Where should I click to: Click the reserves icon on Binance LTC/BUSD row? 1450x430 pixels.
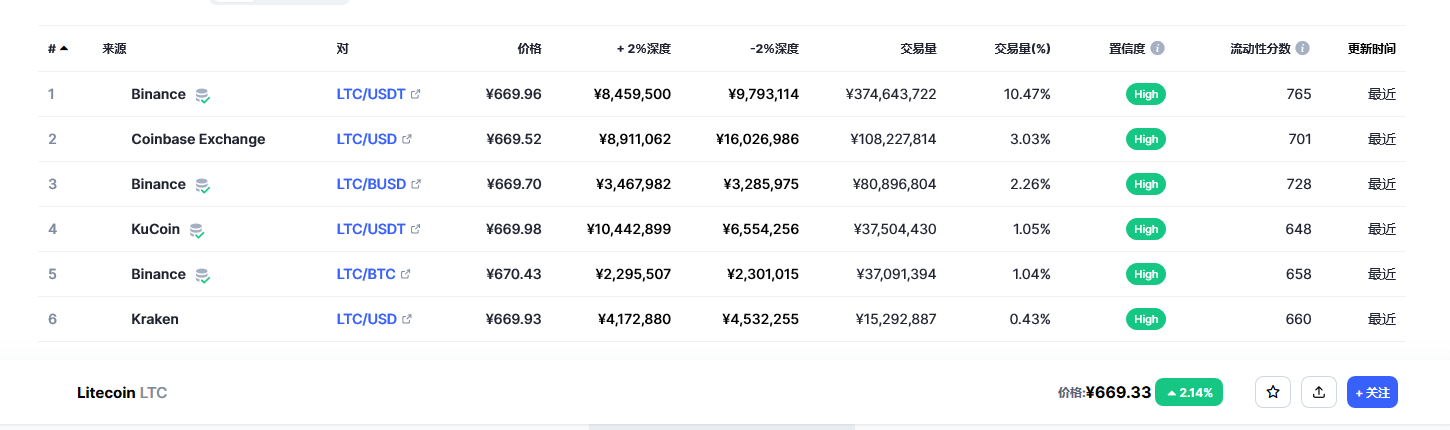click(x=202, y=185)
